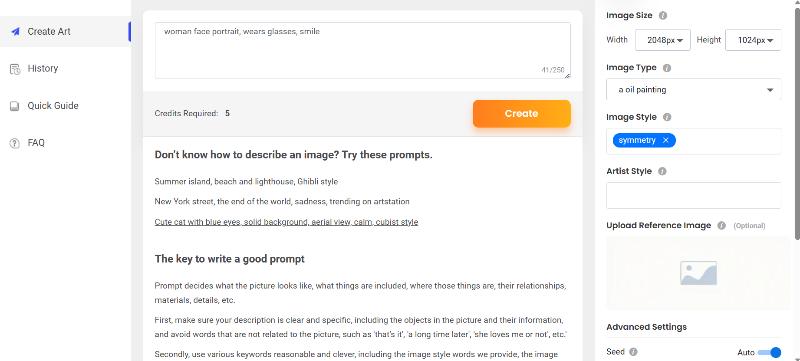This screenshot has height=361, width=800.
Task: Click the info icon beside Image Style
Action: (x=667, y=117)
